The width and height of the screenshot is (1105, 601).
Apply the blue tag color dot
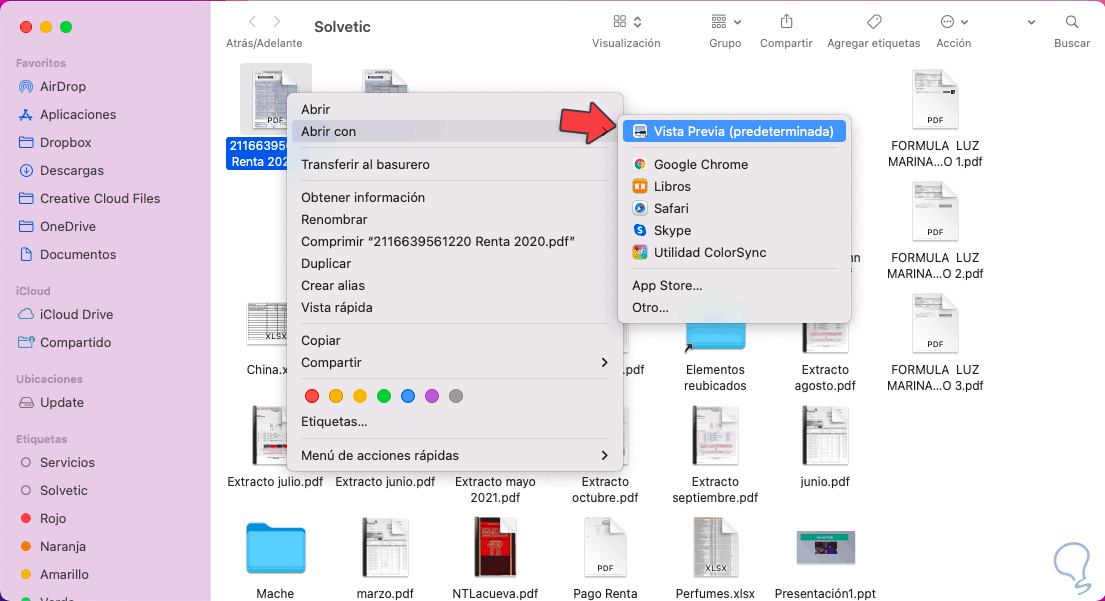click(408, 396)
